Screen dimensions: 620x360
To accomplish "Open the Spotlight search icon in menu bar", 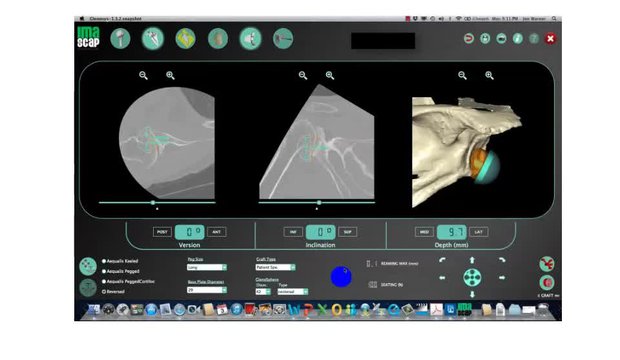I will [554, 19].
